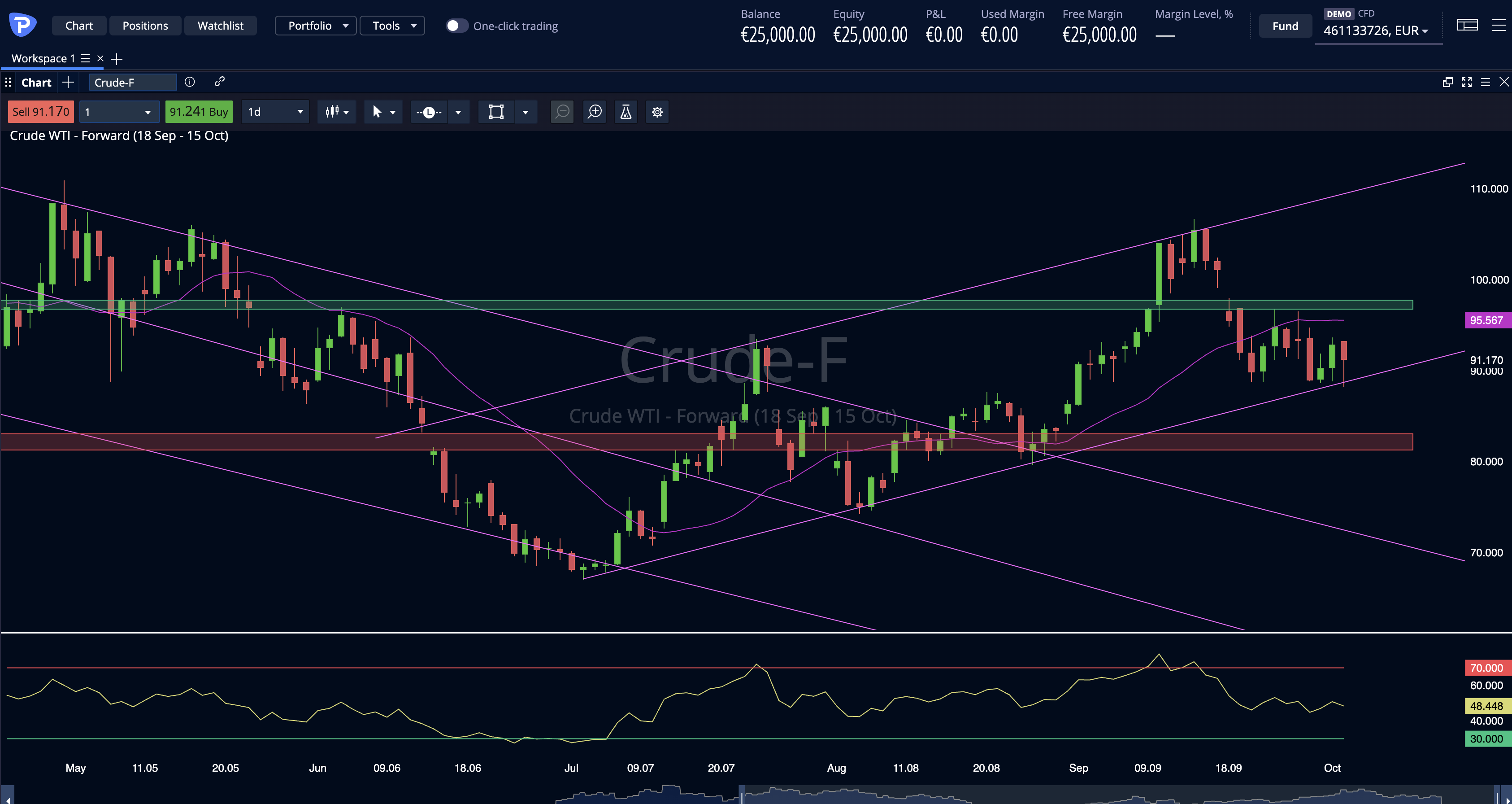Open the cursor pointer tool selector

tap(383, 112)
